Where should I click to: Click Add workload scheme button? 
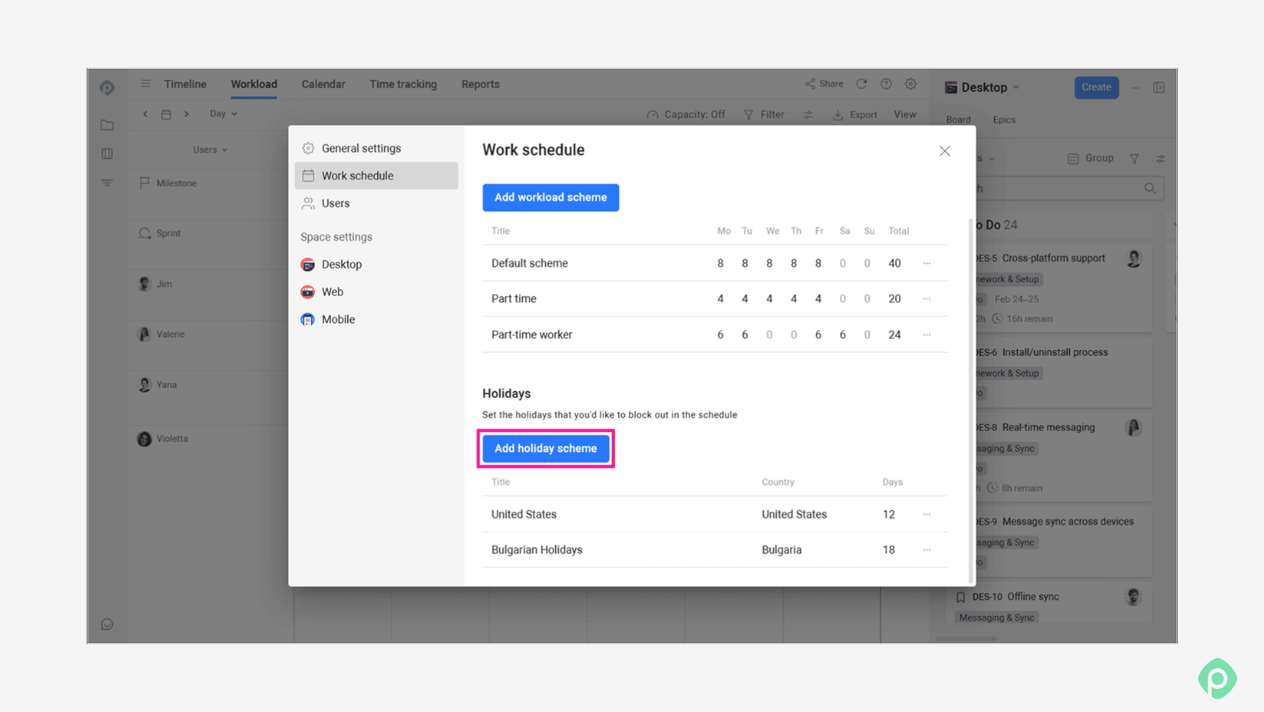pyautogui.click(x=550, y=197)
